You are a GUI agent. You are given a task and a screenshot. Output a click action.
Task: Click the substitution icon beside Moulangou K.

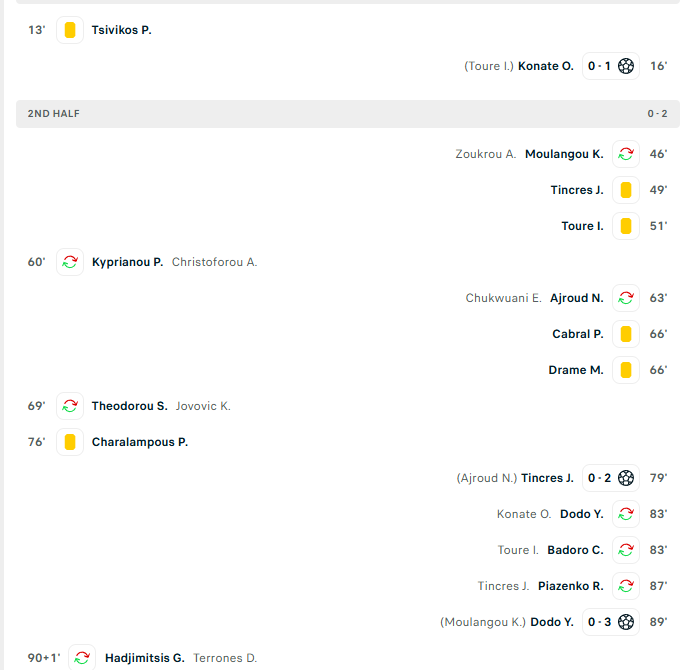tap(626, 154)
